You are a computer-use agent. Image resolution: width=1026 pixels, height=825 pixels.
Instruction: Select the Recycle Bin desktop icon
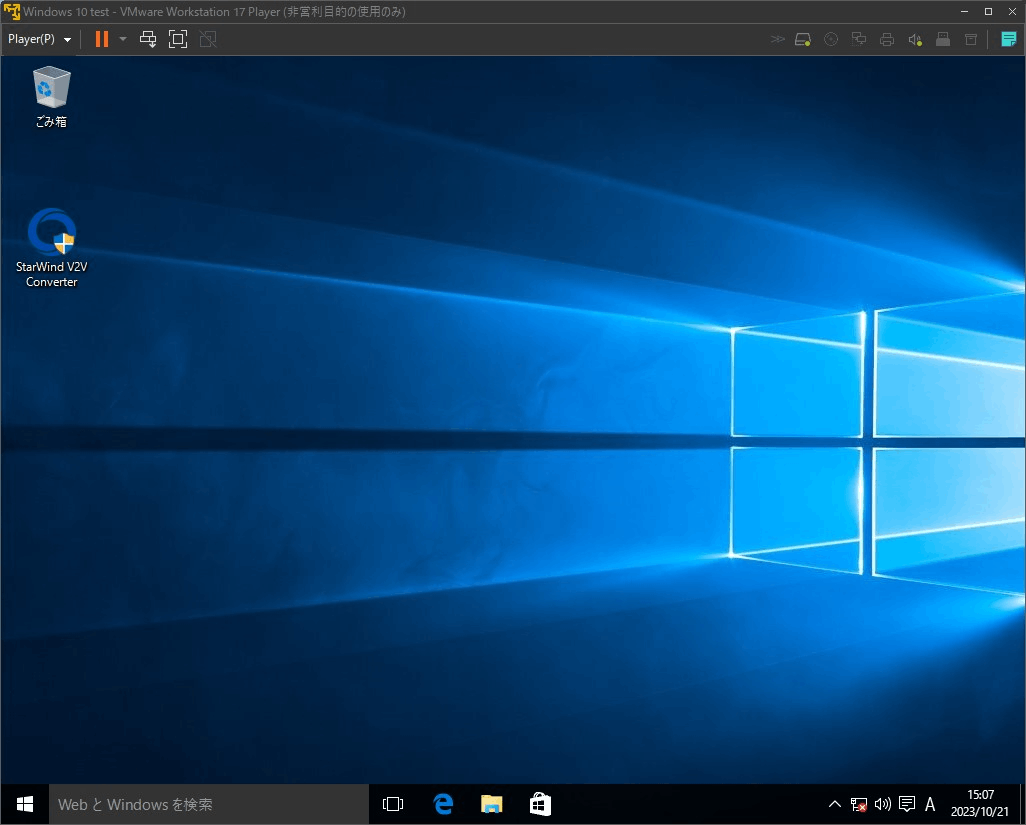pyautogui.click(x=51, y=97)
